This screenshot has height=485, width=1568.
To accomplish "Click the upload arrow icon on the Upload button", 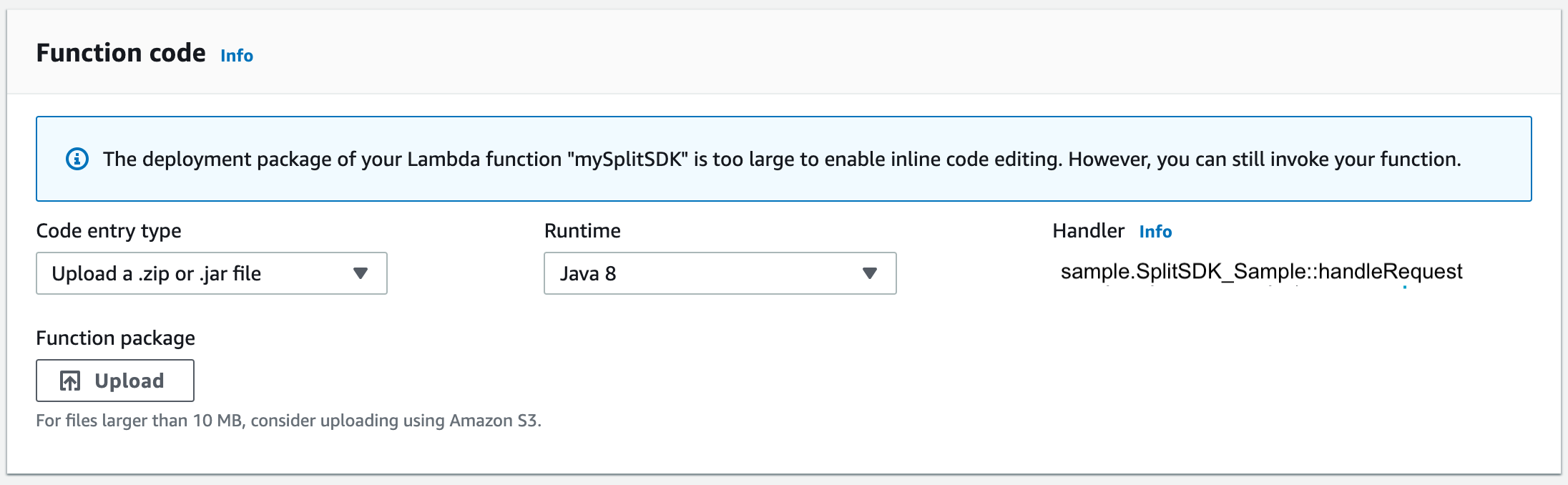I will coord(70,381).
